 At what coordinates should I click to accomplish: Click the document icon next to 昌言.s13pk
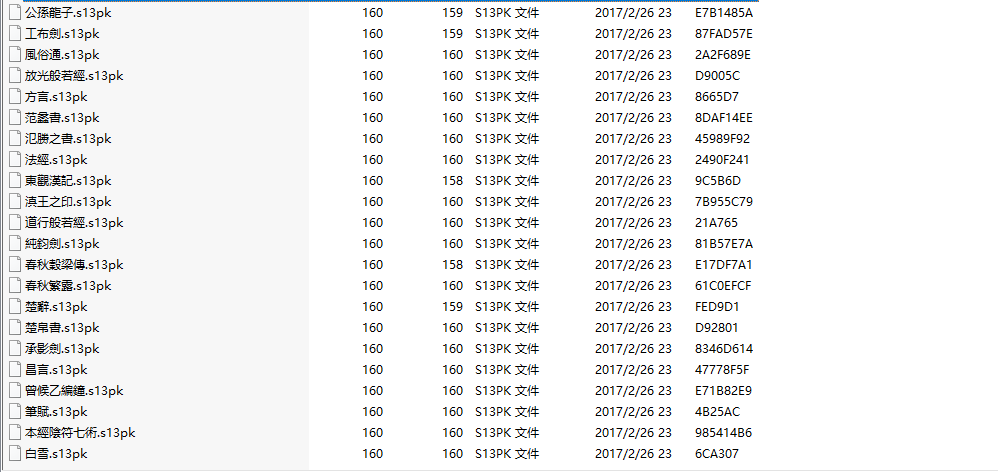[x=14, y=370]
